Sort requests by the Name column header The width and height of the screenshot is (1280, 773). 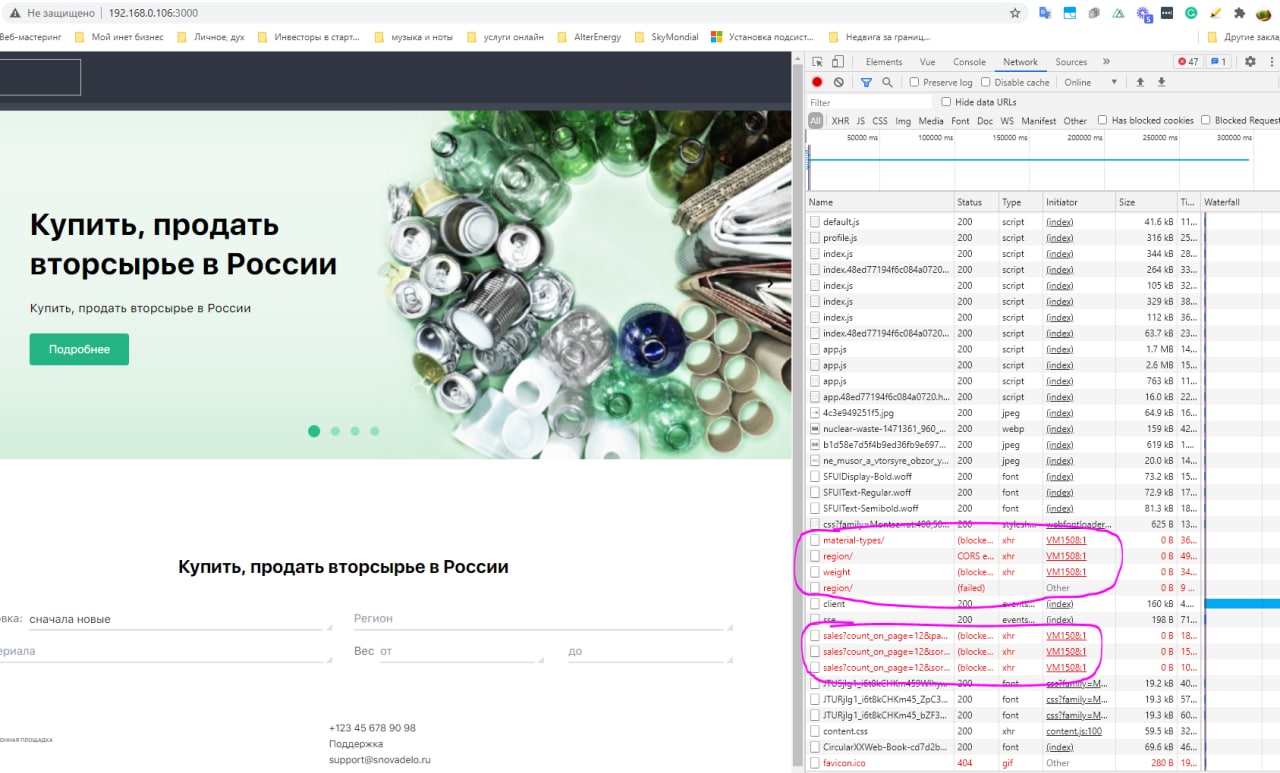tap(880, 202)
